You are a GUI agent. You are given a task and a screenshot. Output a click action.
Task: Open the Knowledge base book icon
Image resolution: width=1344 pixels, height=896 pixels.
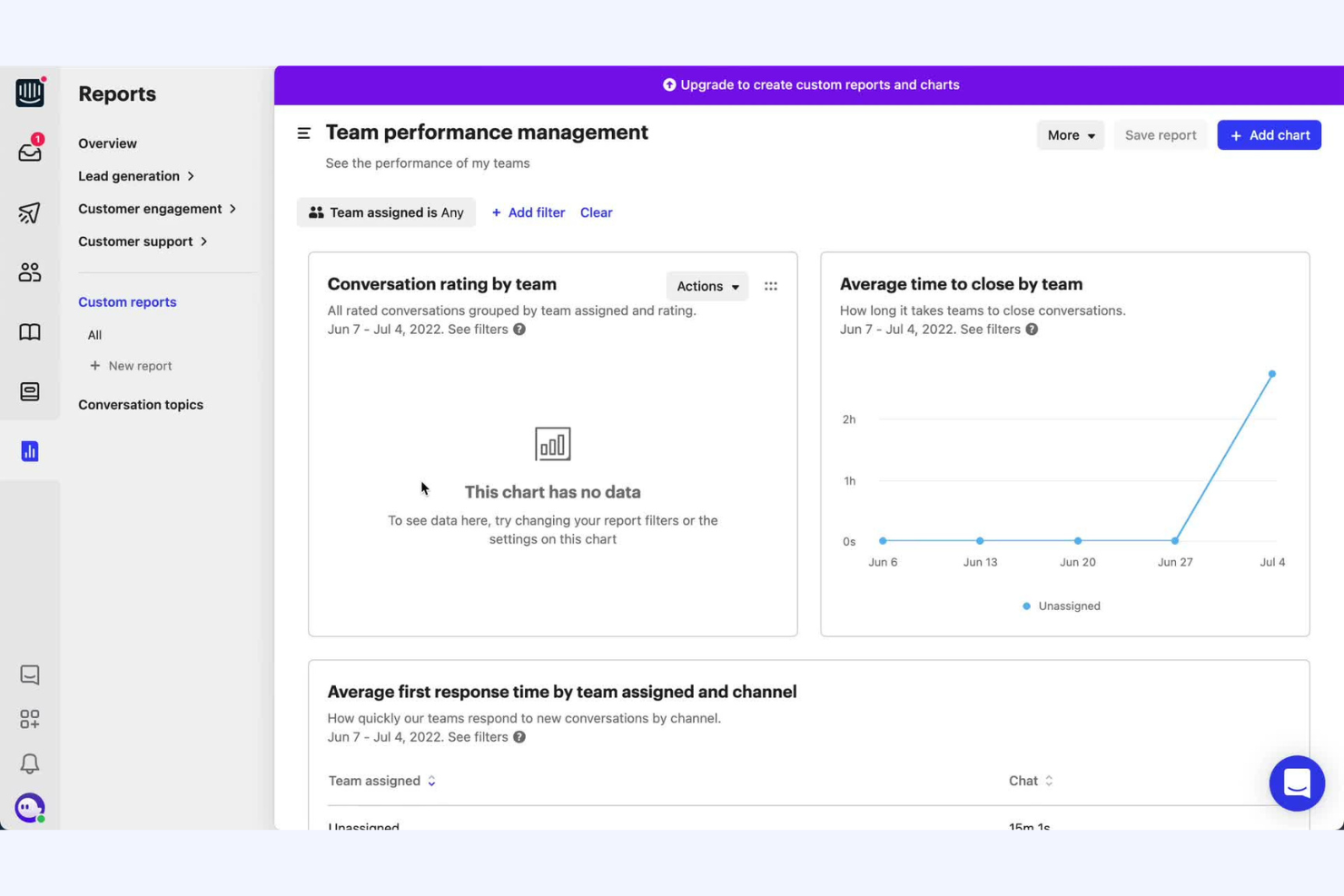coord(30,332)
